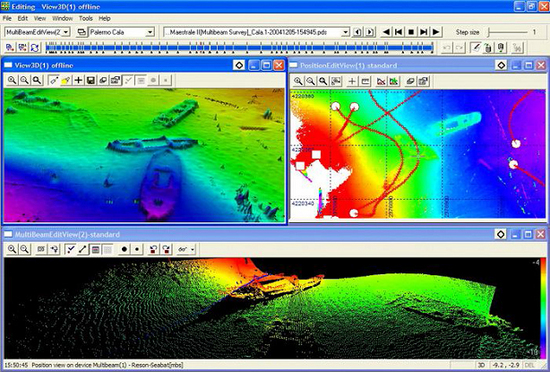Click the play forward arrow button
The width and height of the screenshot is (550, 372).
tap(436, 32)
